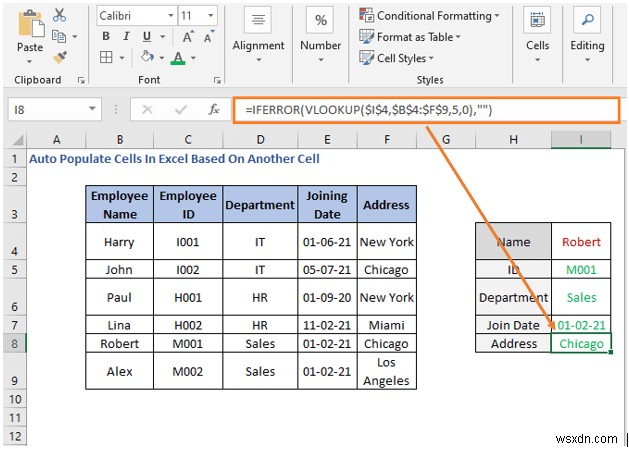This screenshot has width=629, height=449.
Task: Select the cell containing Los Angeles
Action: [x=387, y=371]
